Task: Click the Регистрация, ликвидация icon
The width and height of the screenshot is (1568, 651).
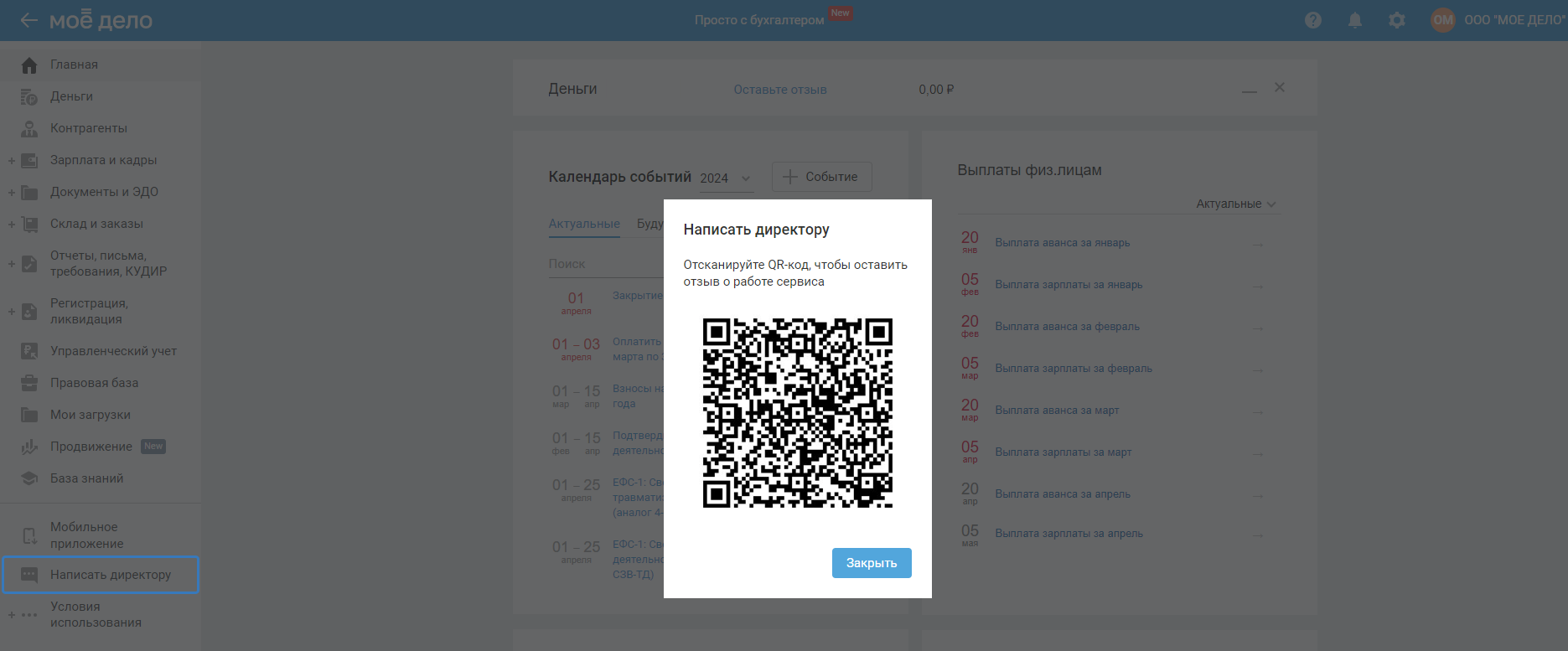Action: (x=29, y=312)
